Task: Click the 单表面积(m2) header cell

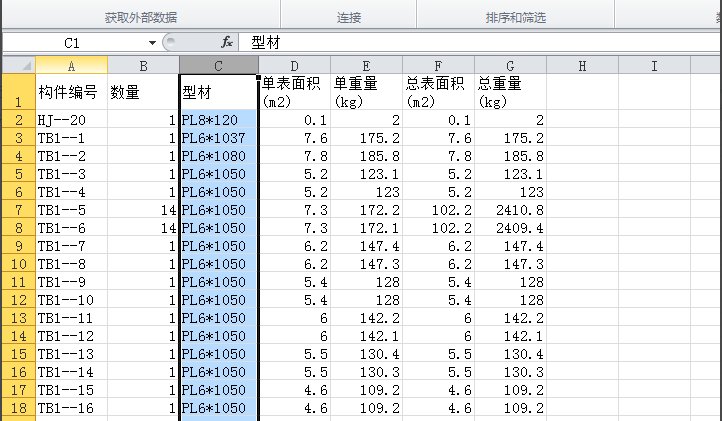Action: pos(294,92)
